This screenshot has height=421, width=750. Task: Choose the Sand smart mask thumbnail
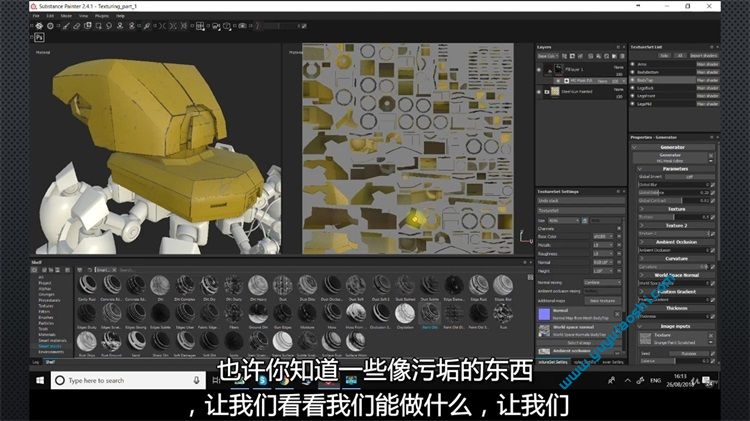coord(136,342)
